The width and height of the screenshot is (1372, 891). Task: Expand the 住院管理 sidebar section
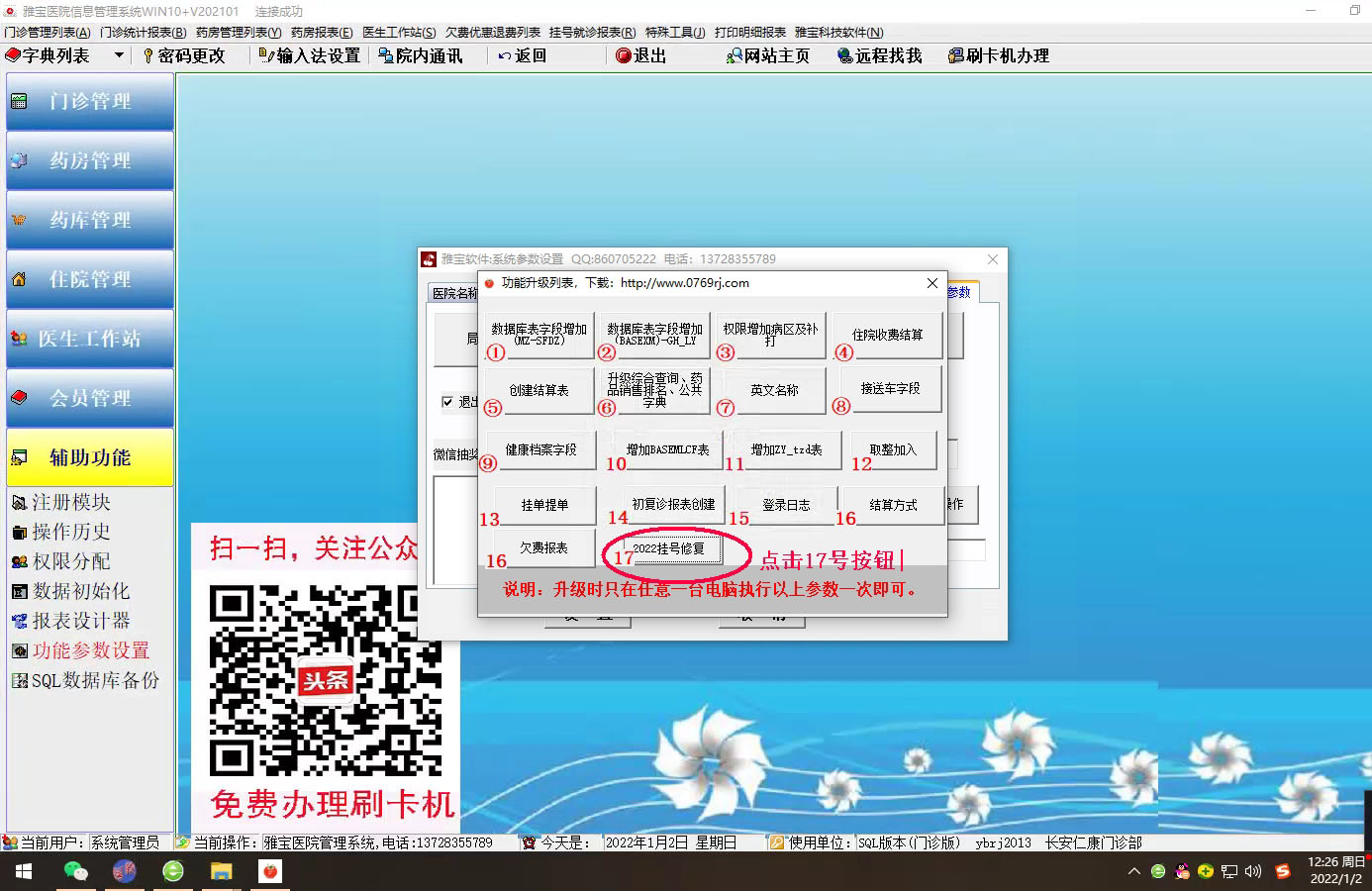click(90, 279)
